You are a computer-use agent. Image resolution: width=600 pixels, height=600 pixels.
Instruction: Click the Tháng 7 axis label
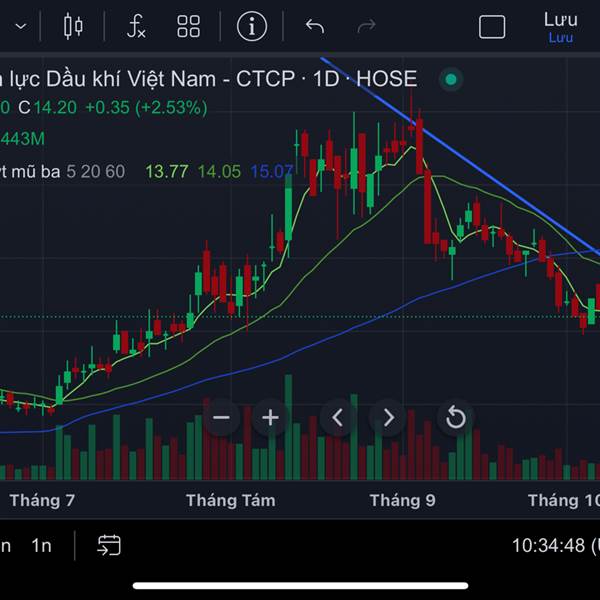point(42,500)
